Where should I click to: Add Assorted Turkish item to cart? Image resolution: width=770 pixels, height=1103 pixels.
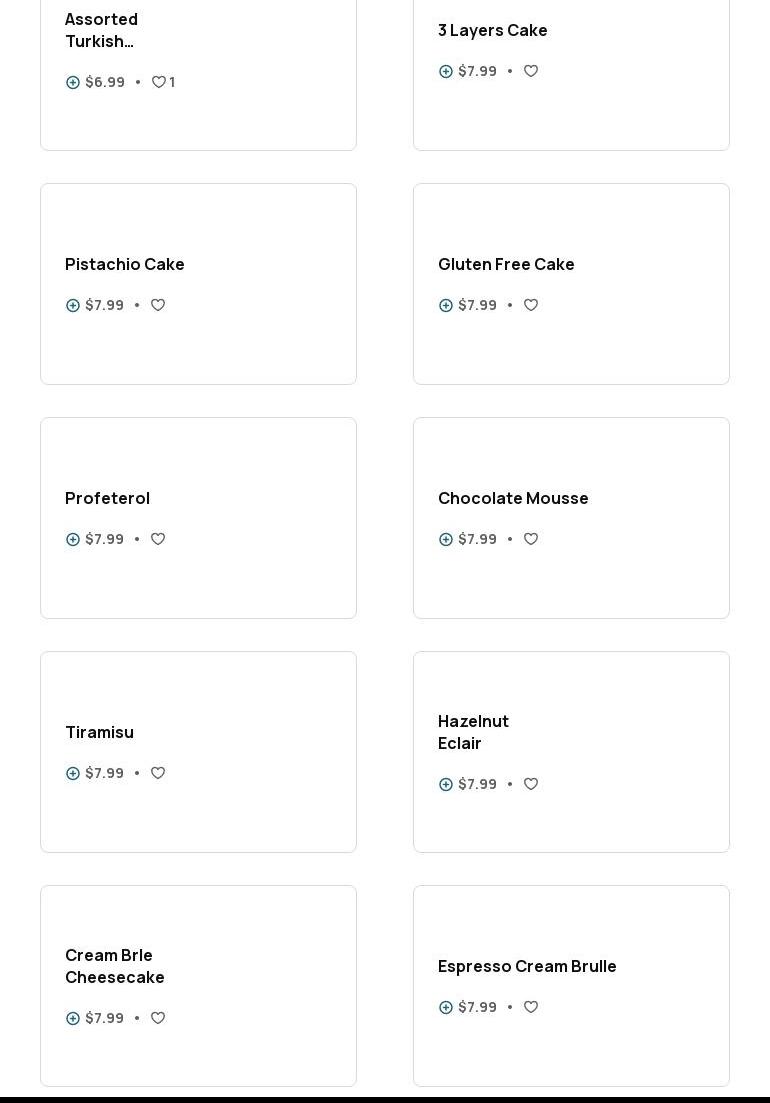[73, 83]
